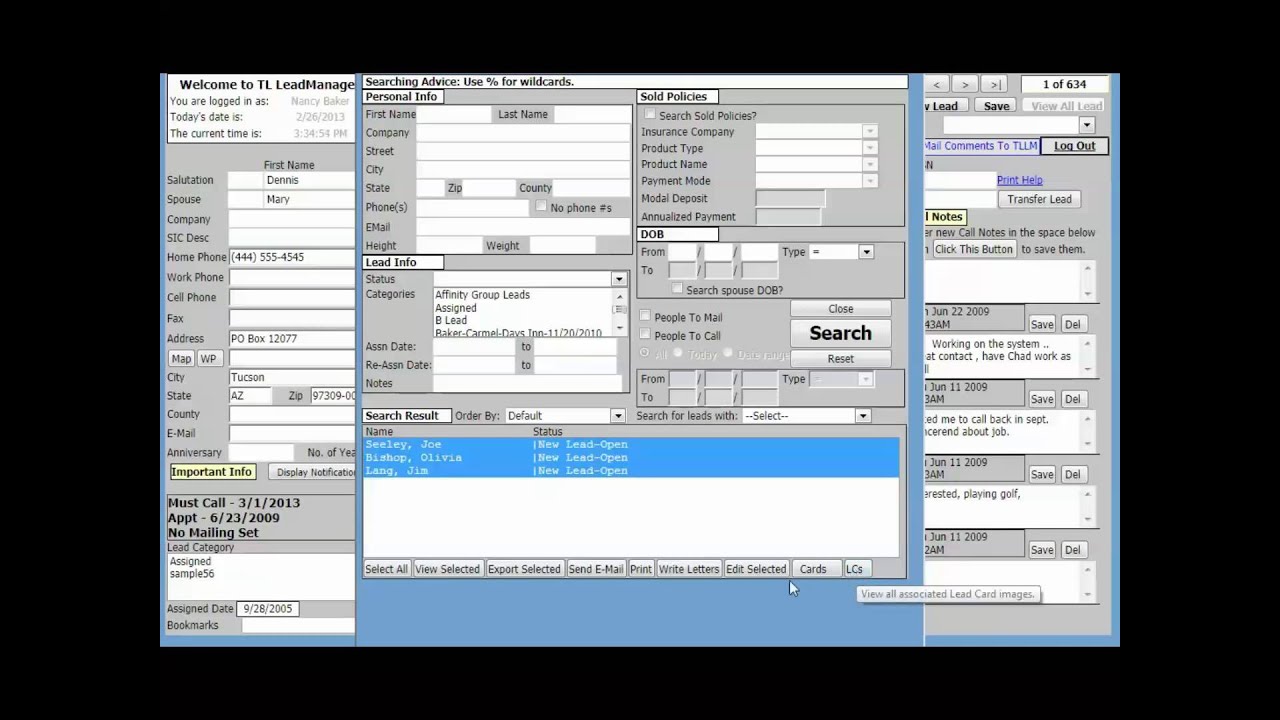The image size is (1280, 720).
Task: Click the big Search button
Action: click(840, 334)
